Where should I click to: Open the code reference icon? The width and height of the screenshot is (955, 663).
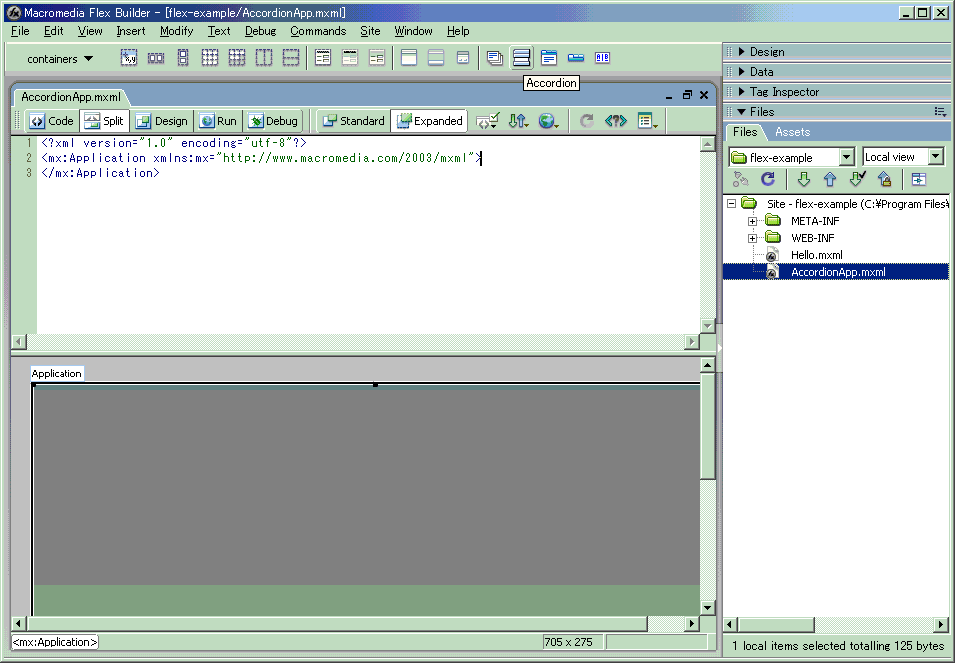[x=616, y=121]
